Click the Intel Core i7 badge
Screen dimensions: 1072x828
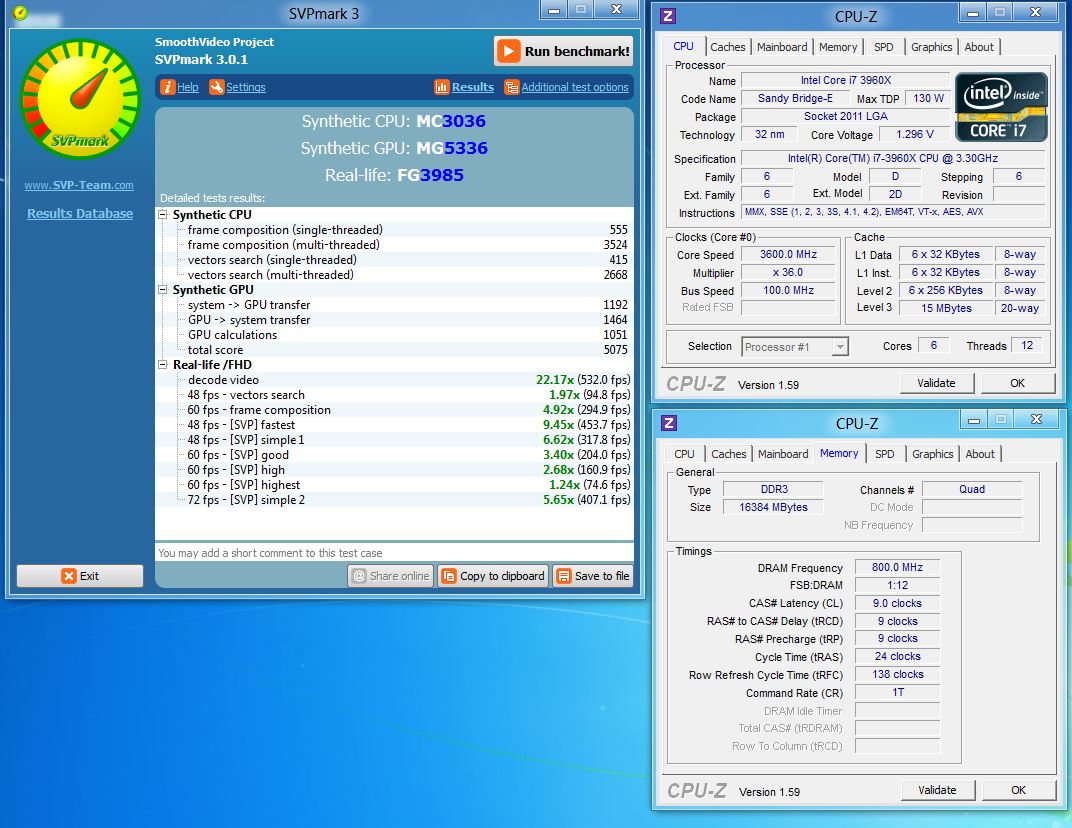(x=1001, y=106)
